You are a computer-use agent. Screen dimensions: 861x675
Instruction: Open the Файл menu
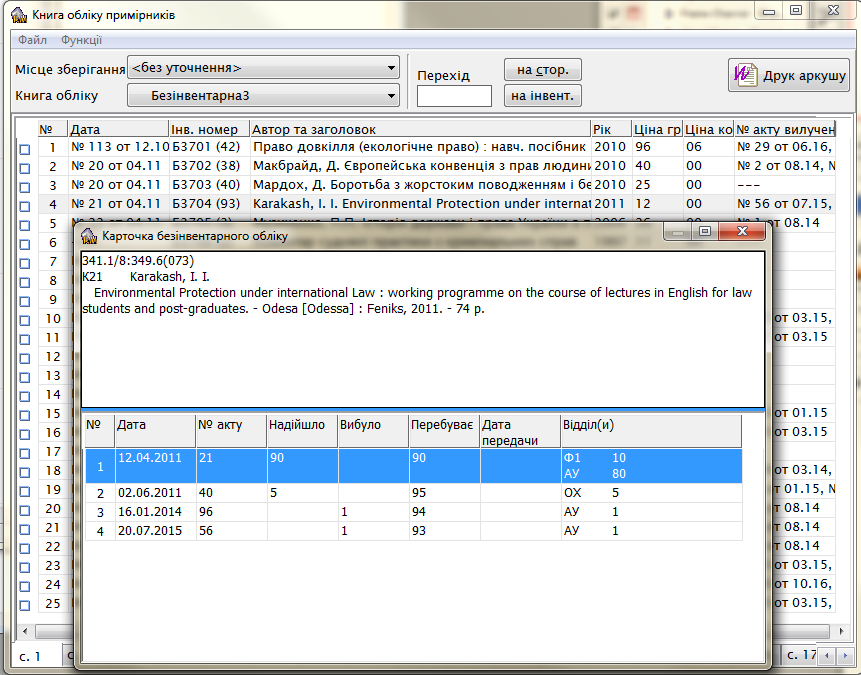(32, 40)
